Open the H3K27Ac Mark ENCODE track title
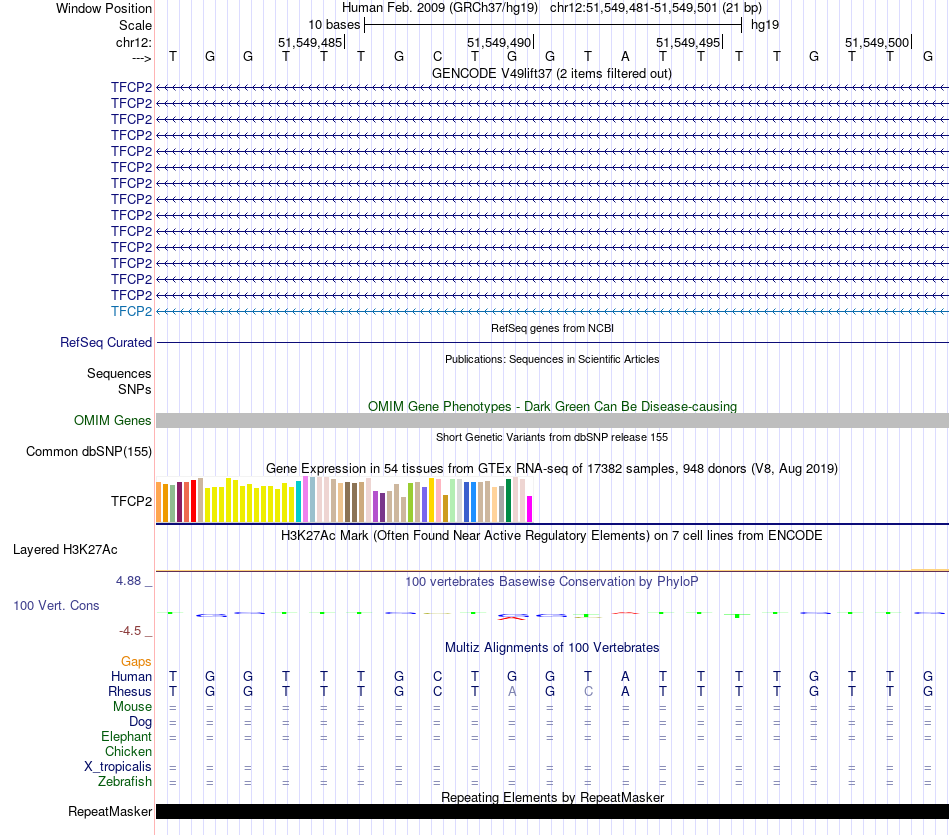 click(552, 536)
